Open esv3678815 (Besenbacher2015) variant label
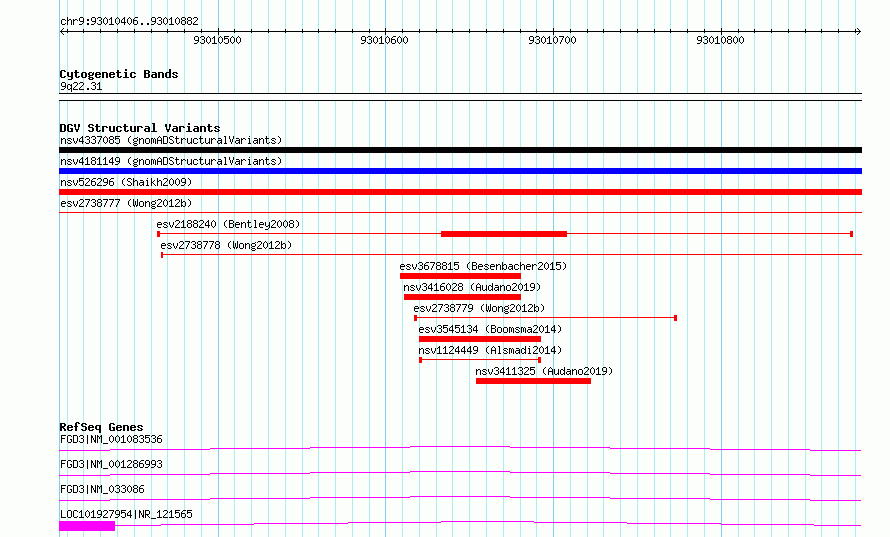 (483, 266)
